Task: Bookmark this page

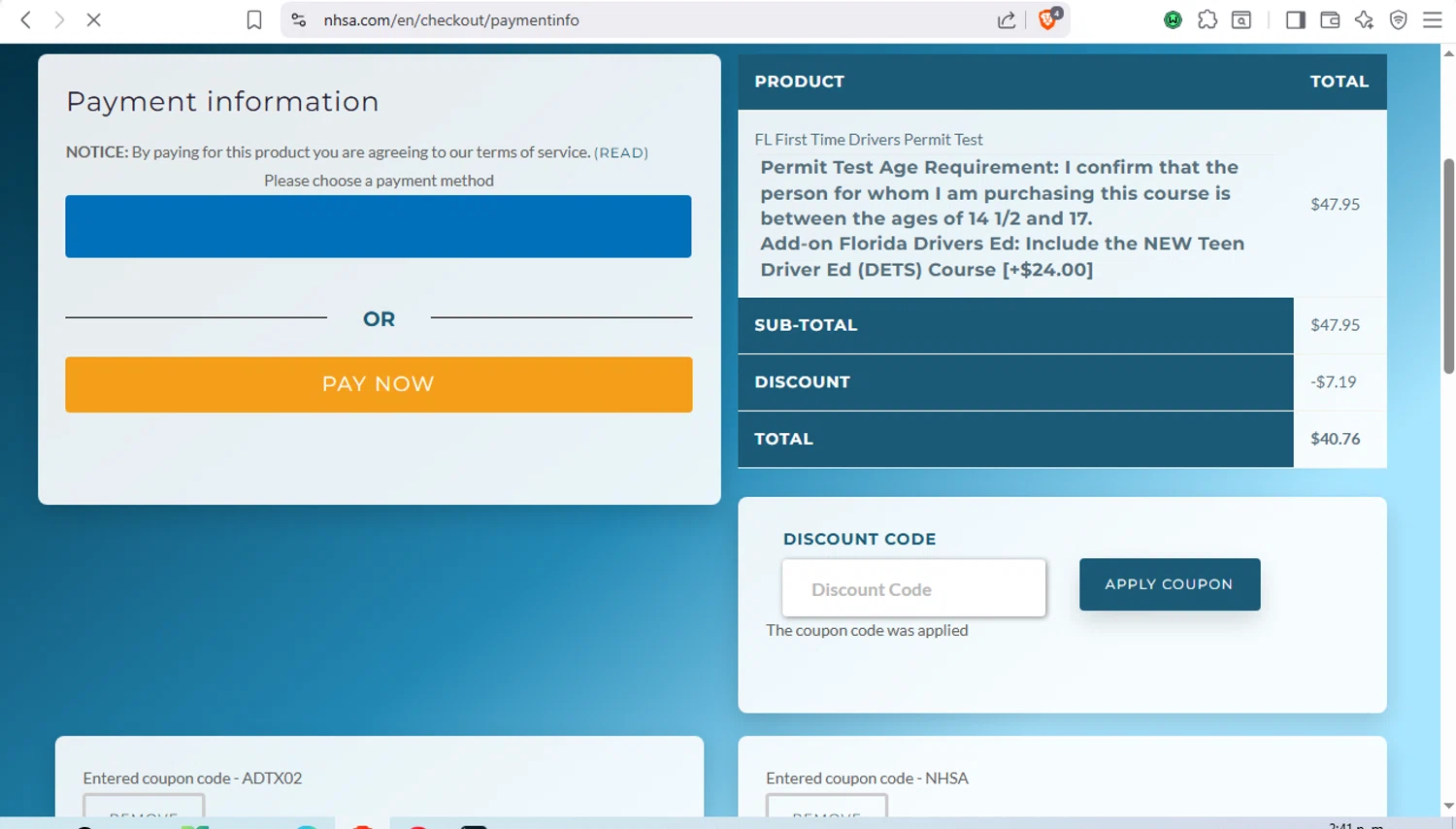Action: (254, 19)
